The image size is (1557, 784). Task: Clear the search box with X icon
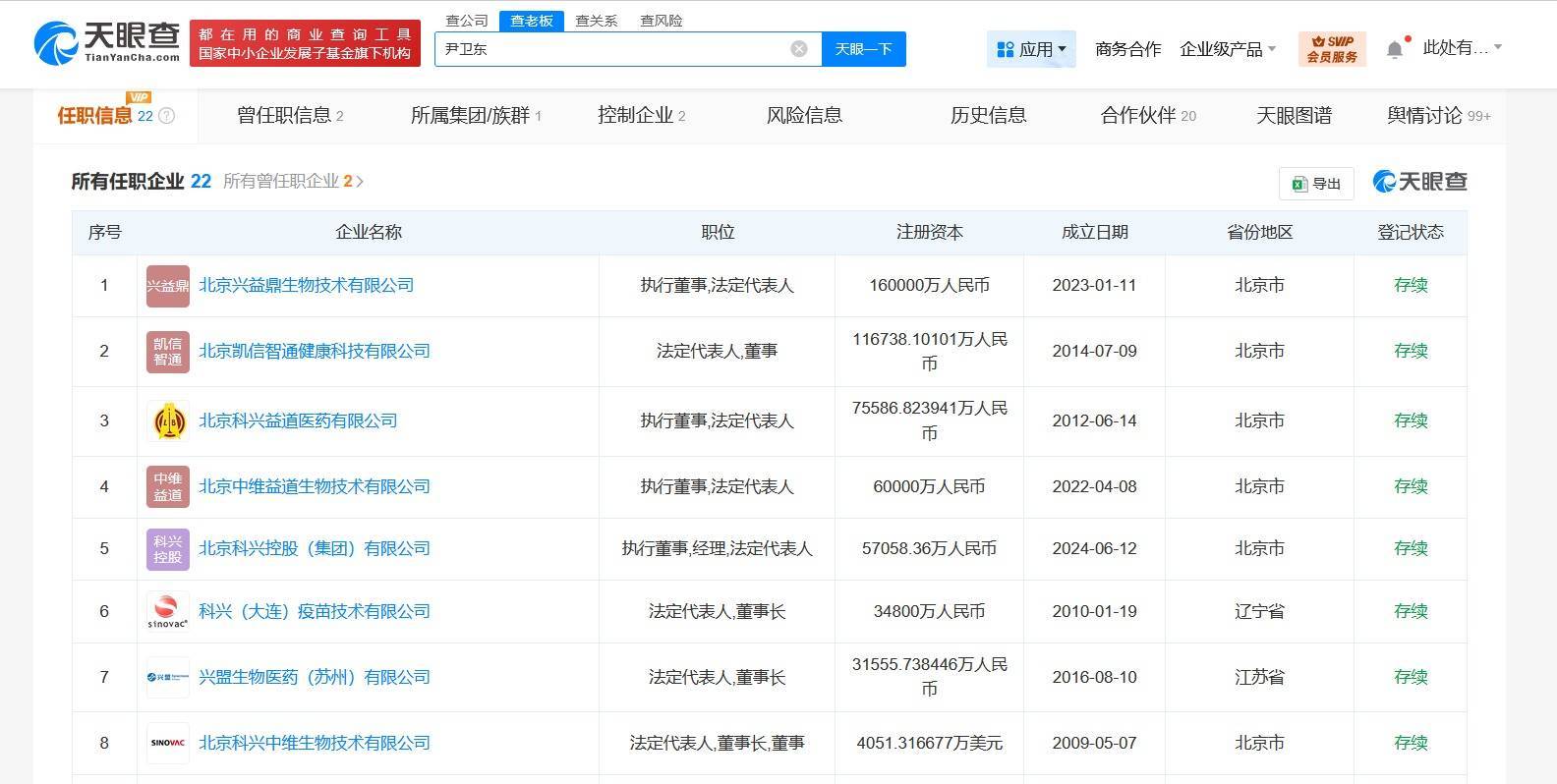tap(799, 49)
